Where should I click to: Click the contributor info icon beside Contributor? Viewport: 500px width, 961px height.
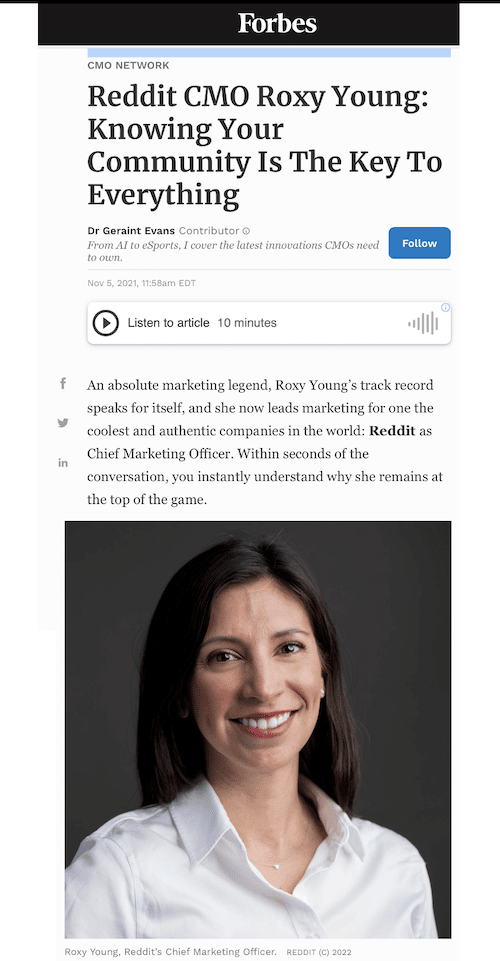pyautogui.click(x=246, y=231)
